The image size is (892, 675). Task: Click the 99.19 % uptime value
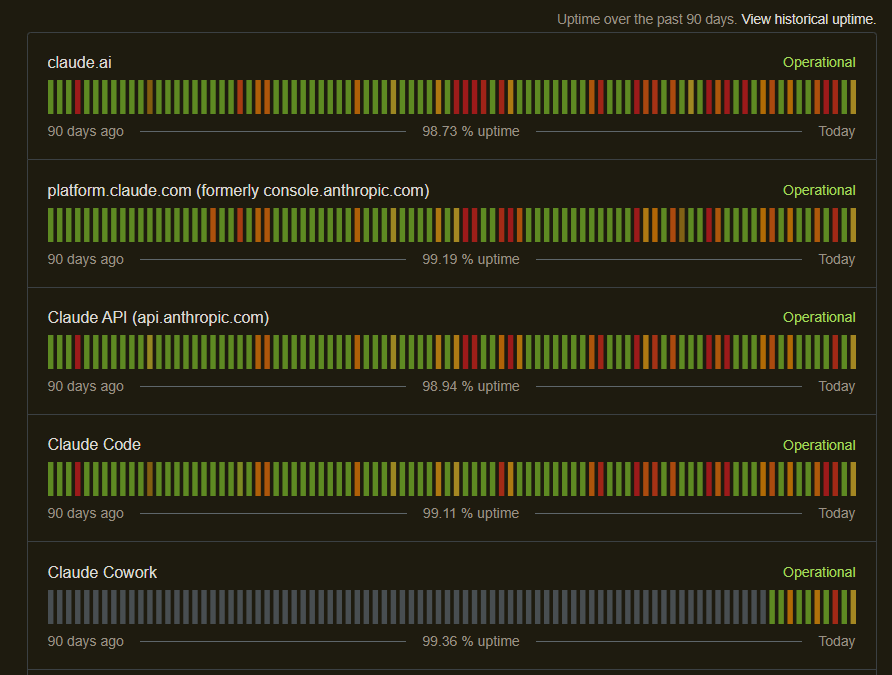point(470,259)
